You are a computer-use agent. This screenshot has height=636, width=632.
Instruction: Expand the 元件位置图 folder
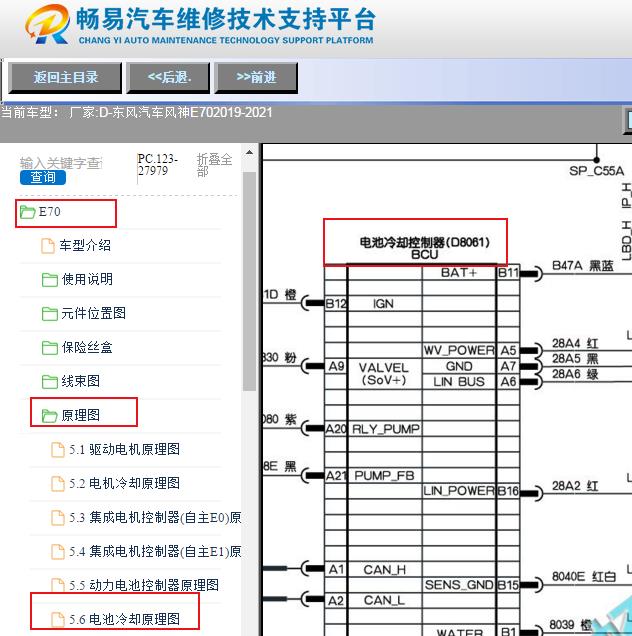pyautogui.click(x=93, y=313)
